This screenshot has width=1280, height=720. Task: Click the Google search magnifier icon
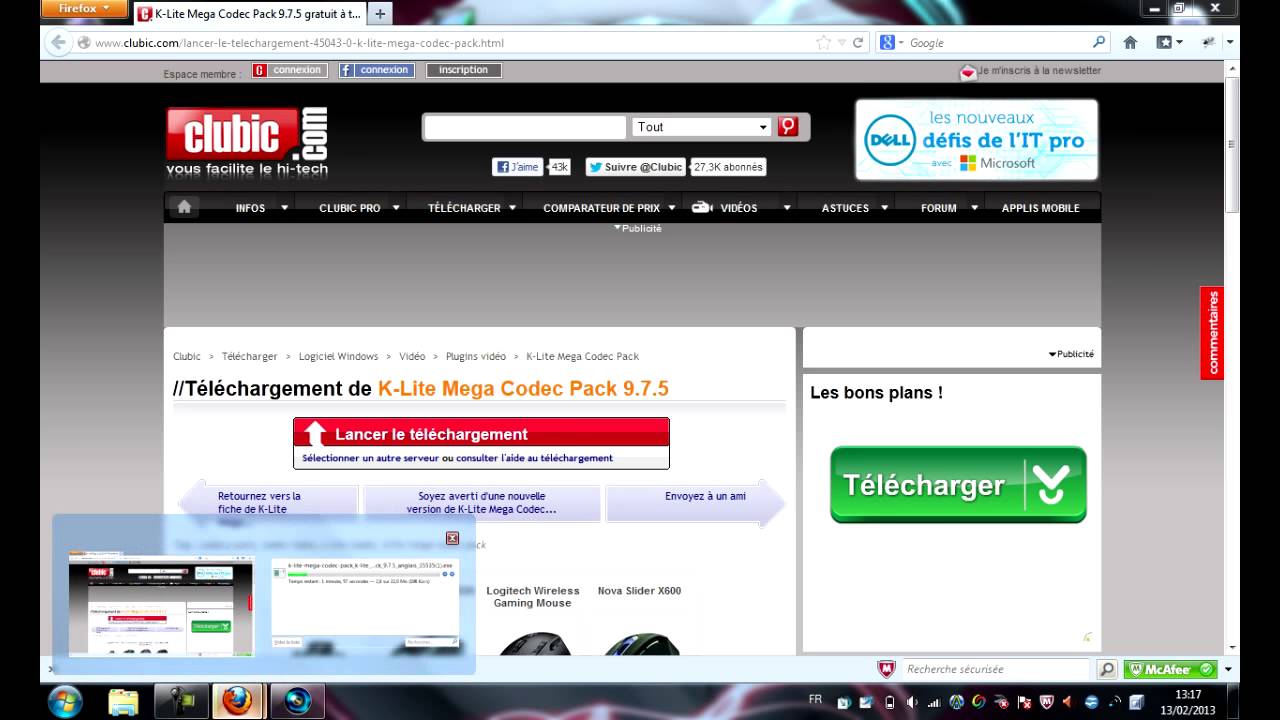(1099, 43)
